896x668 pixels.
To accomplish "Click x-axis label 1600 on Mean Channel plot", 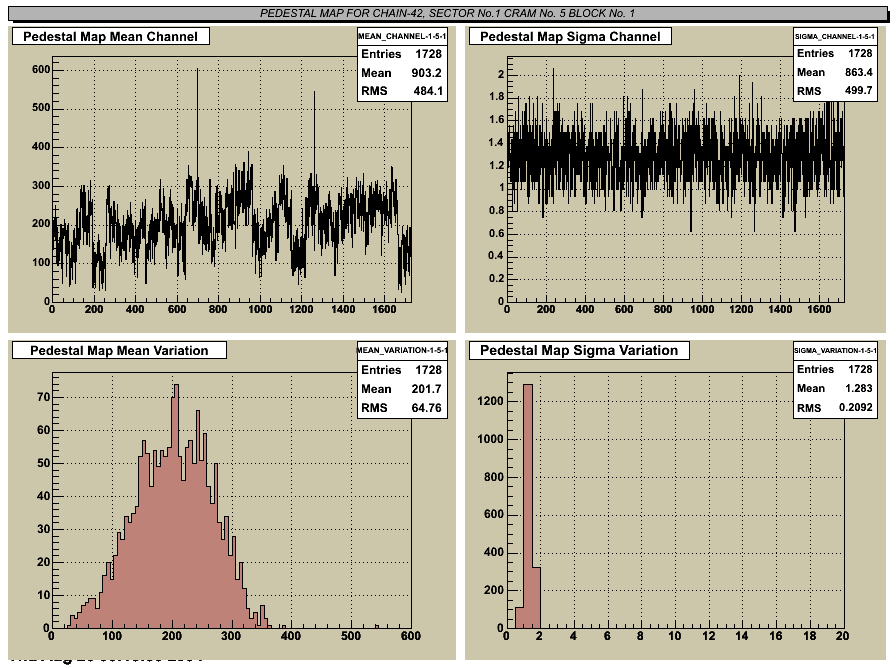I will 384,309.
